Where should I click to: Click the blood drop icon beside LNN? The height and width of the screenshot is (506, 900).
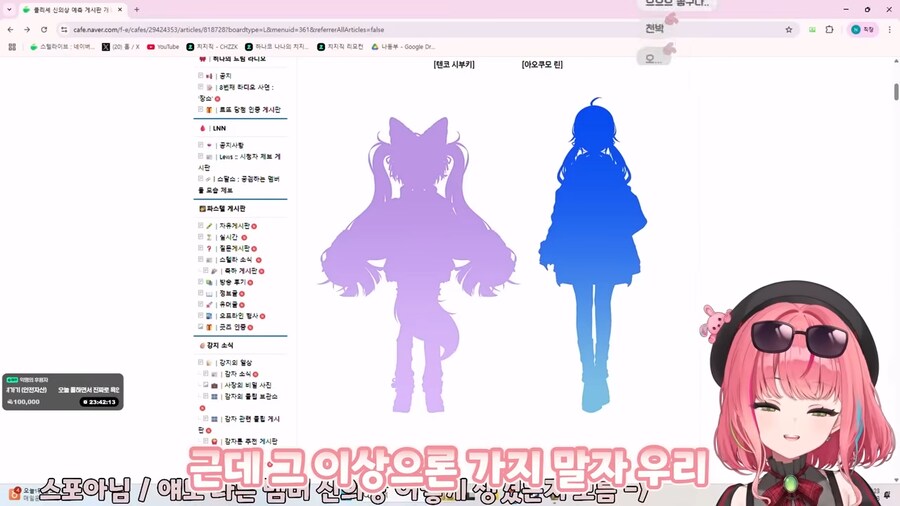coord(203,129)
